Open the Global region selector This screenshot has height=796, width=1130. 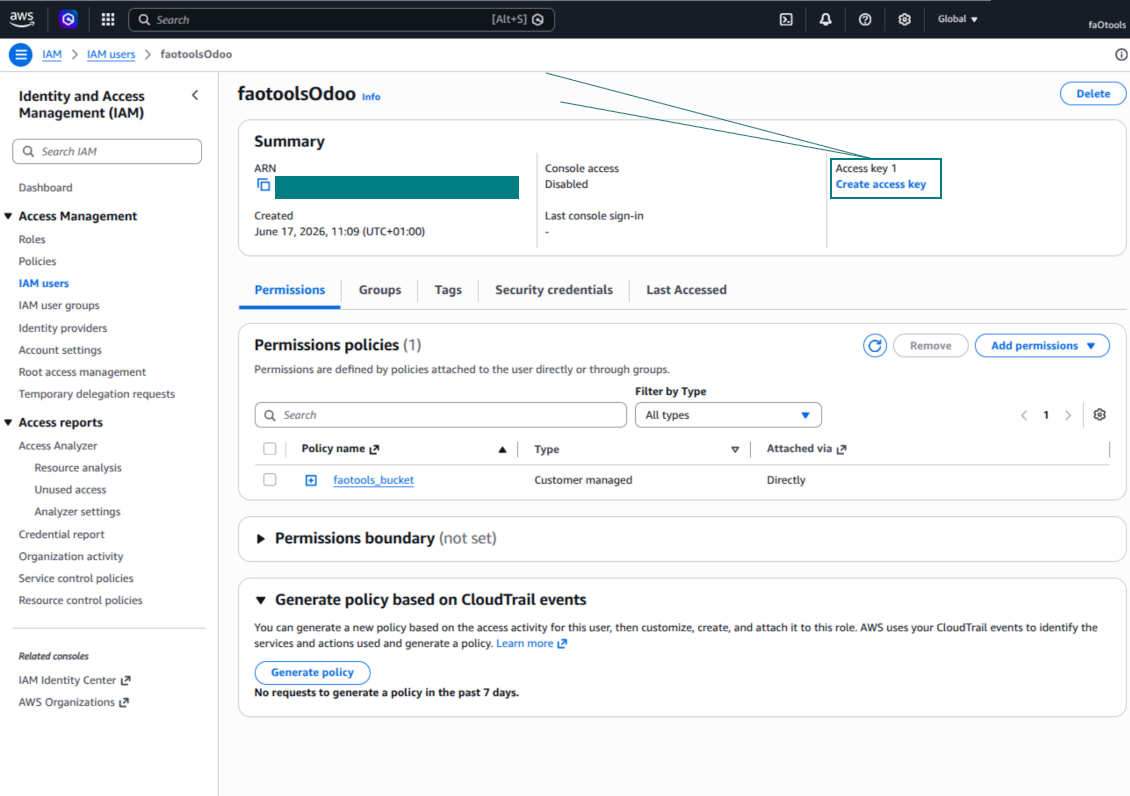click(957, 19)
